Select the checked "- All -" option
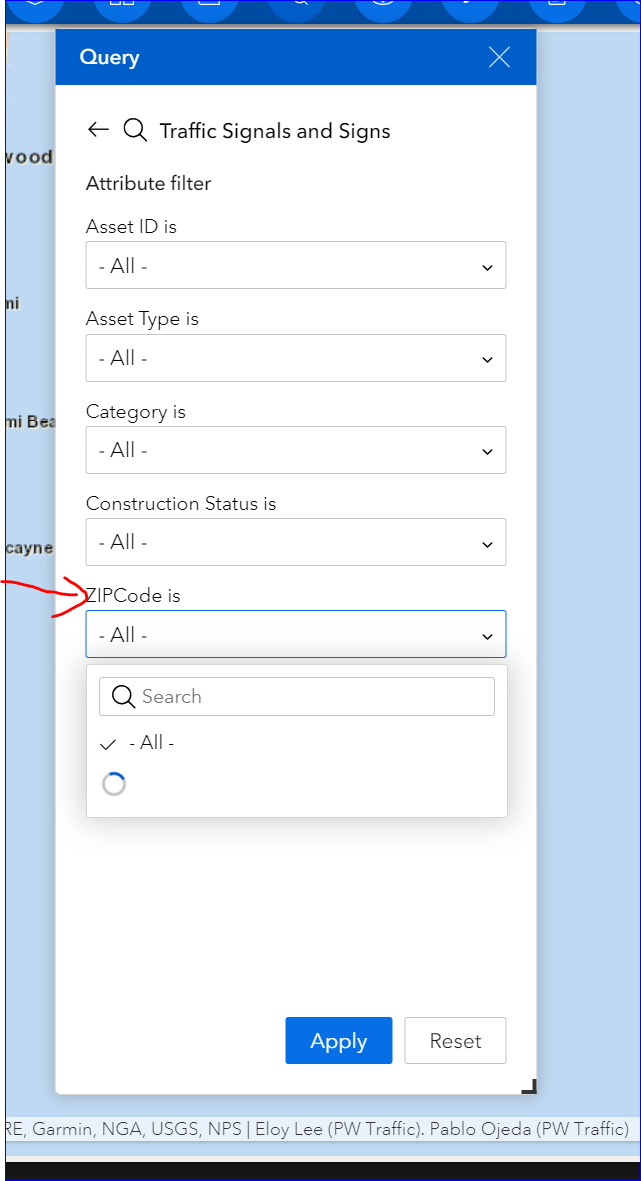The width and height of the screenshot is (641, 1181). pyautogui.click(x=151, y=743)
